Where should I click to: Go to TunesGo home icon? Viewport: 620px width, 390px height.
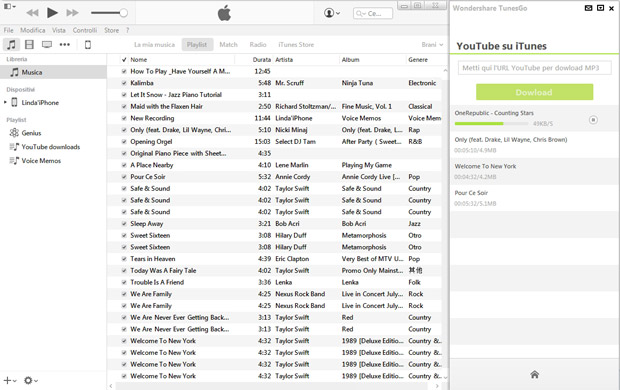[x=535, y=374]
